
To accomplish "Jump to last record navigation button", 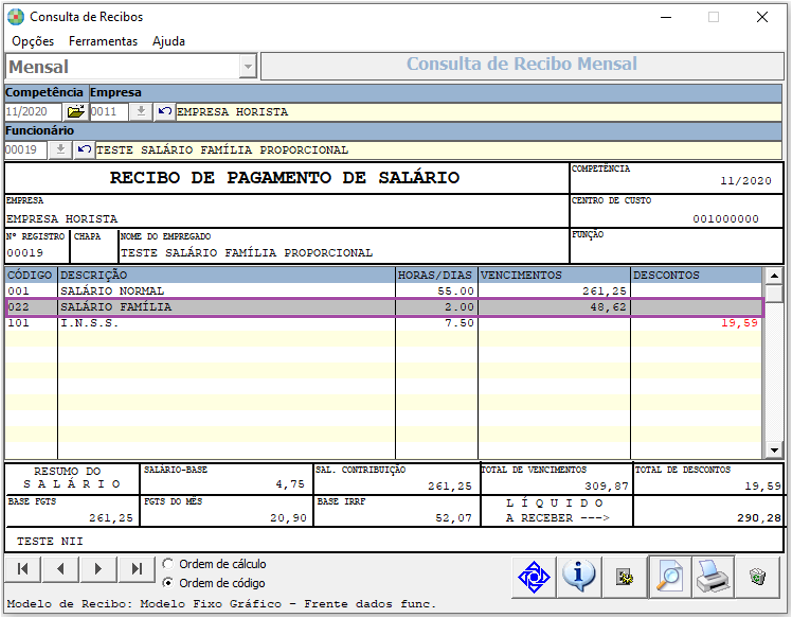I will tap(136, 569).
